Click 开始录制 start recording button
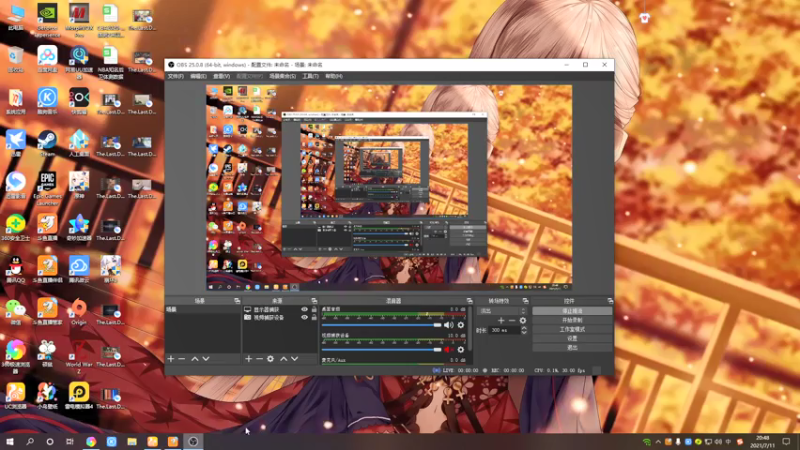 (x=572, y=320)
